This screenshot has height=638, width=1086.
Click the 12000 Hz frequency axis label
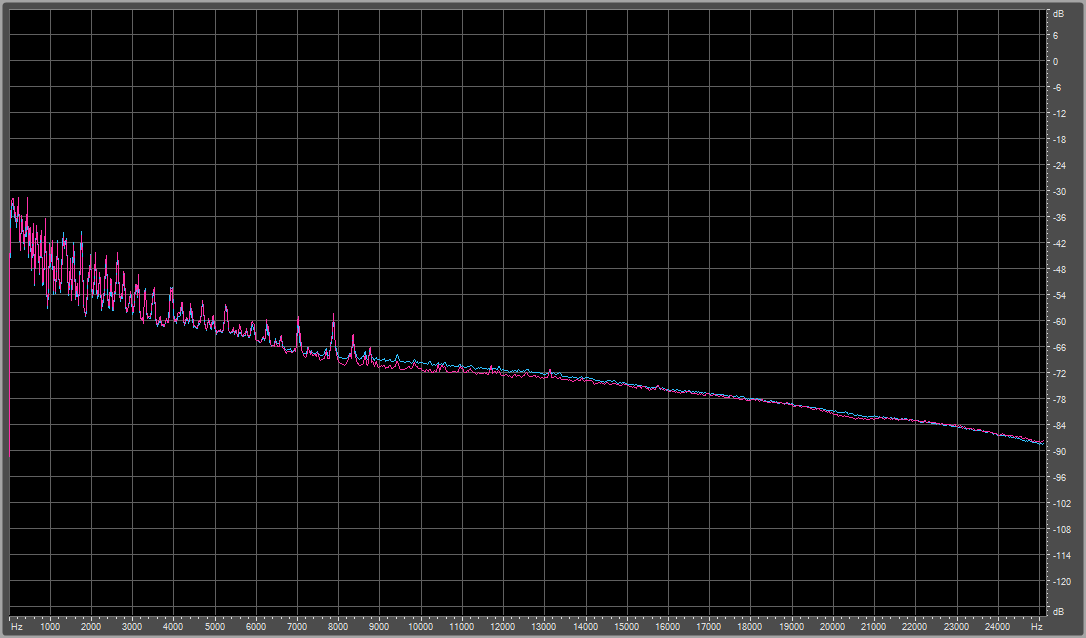pos(503,626)
